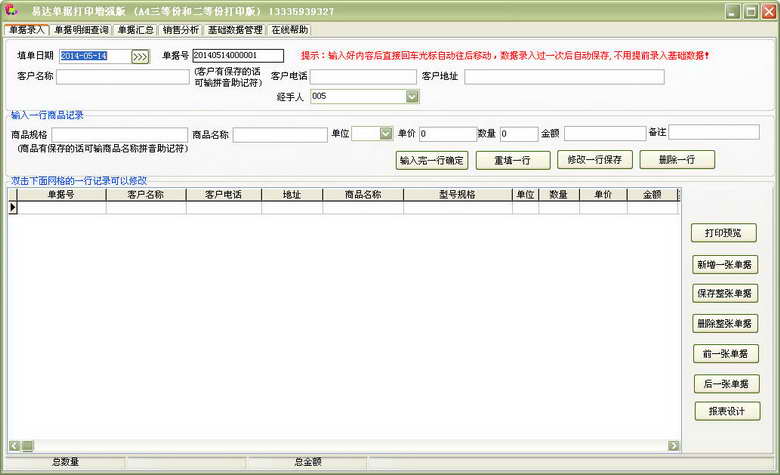Click the 商品名称 column header
780x475 pixels.
point(363,195)
